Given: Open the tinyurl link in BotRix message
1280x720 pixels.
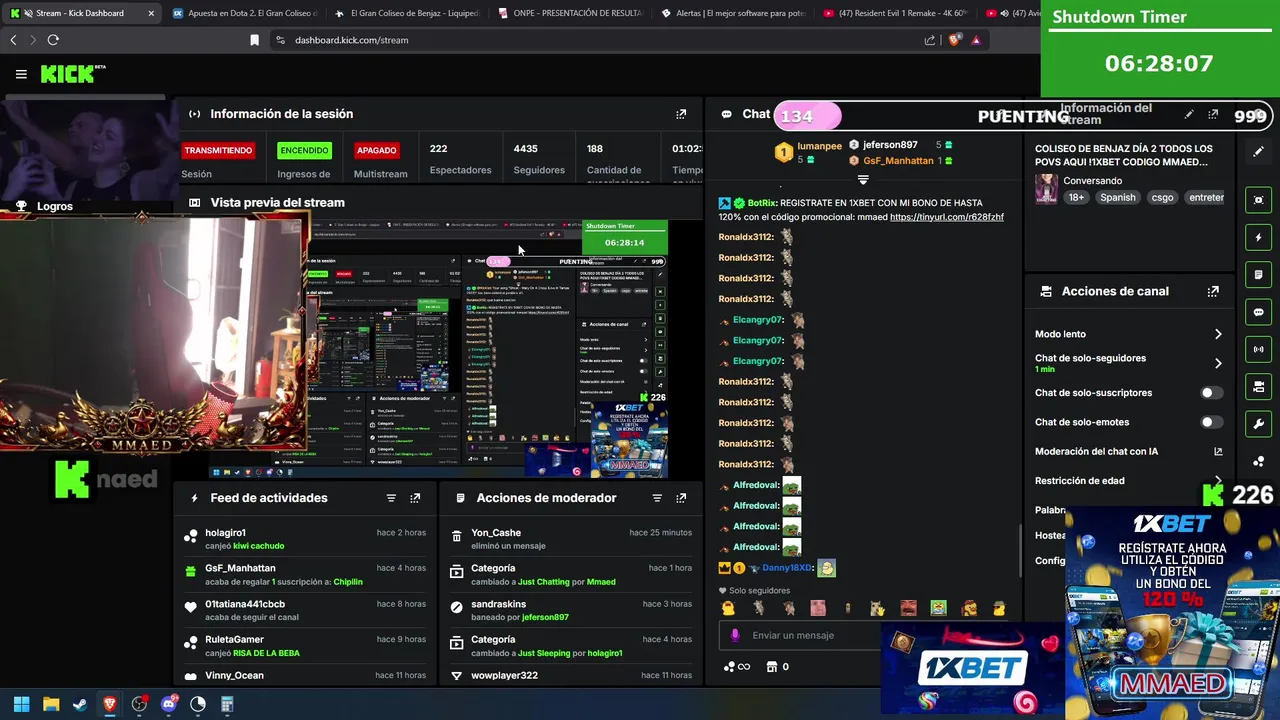Looking at the screenshot, I should pos(946,217).
